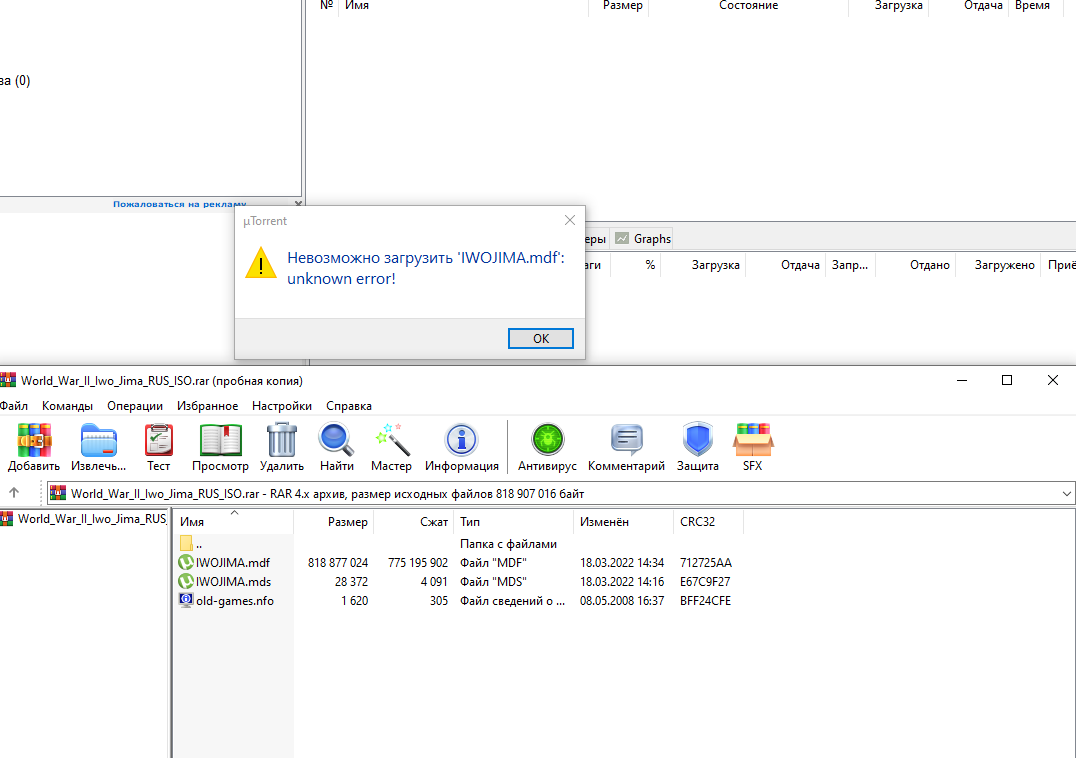
Task: Run the Антивирус scan tool
Action: tap(547, 447)
